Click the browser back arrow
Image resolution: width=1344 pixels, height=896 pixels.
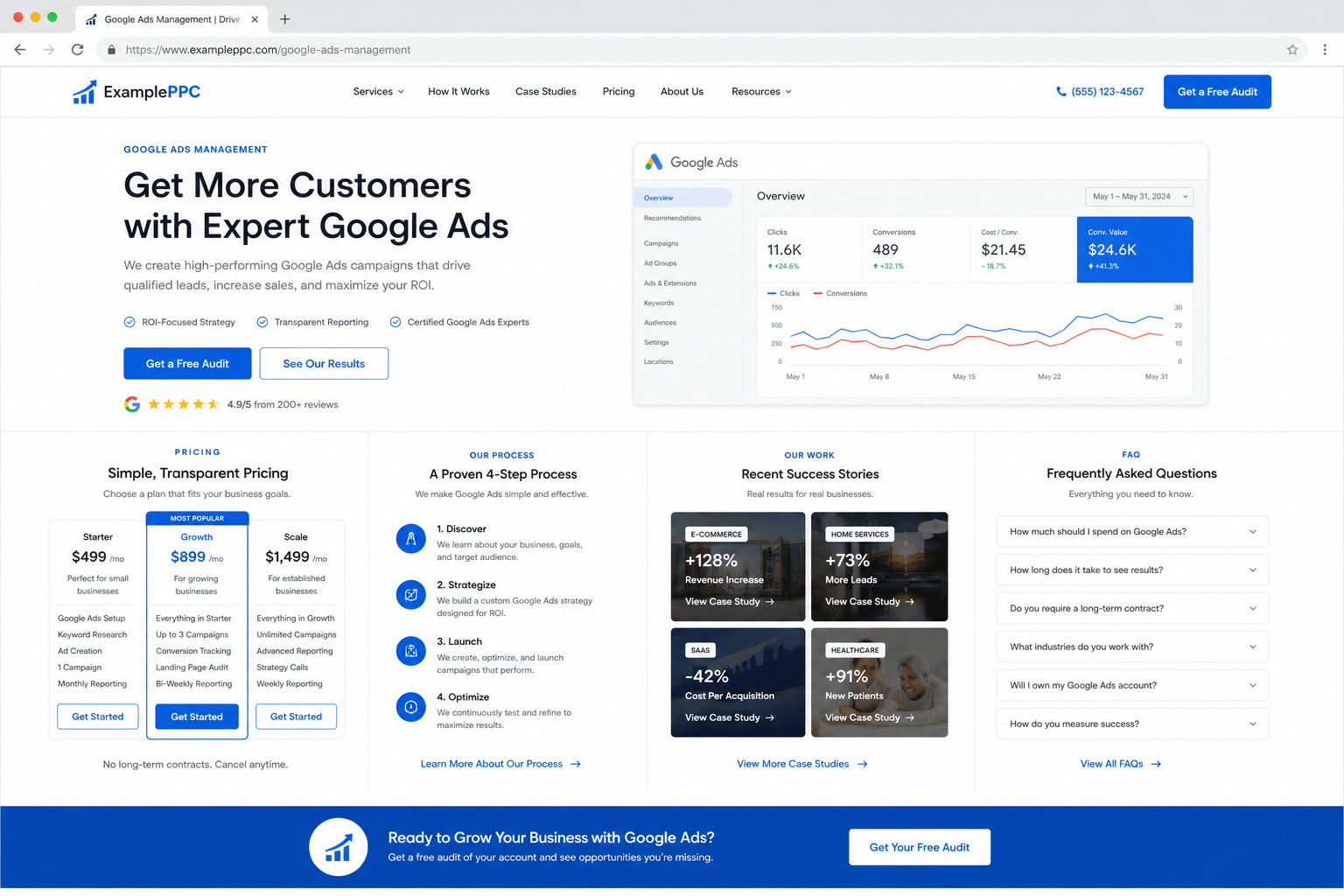pyautogui.click(x=20, y=50)
